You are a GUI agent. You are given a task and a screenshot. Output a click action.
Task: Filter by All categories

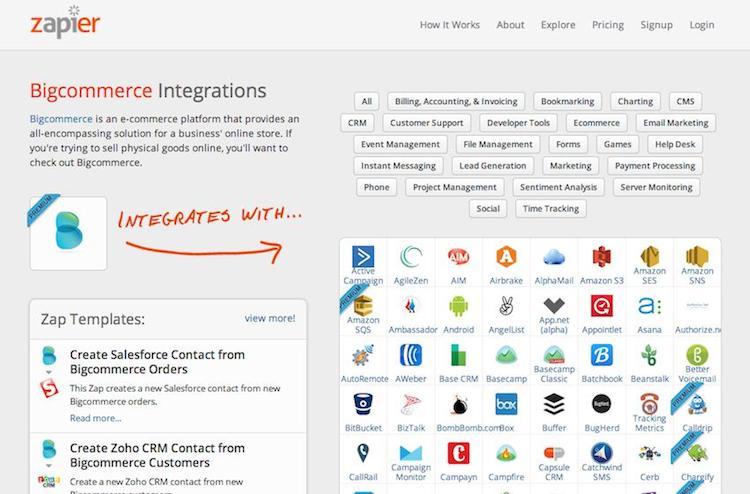coord(367,101)
